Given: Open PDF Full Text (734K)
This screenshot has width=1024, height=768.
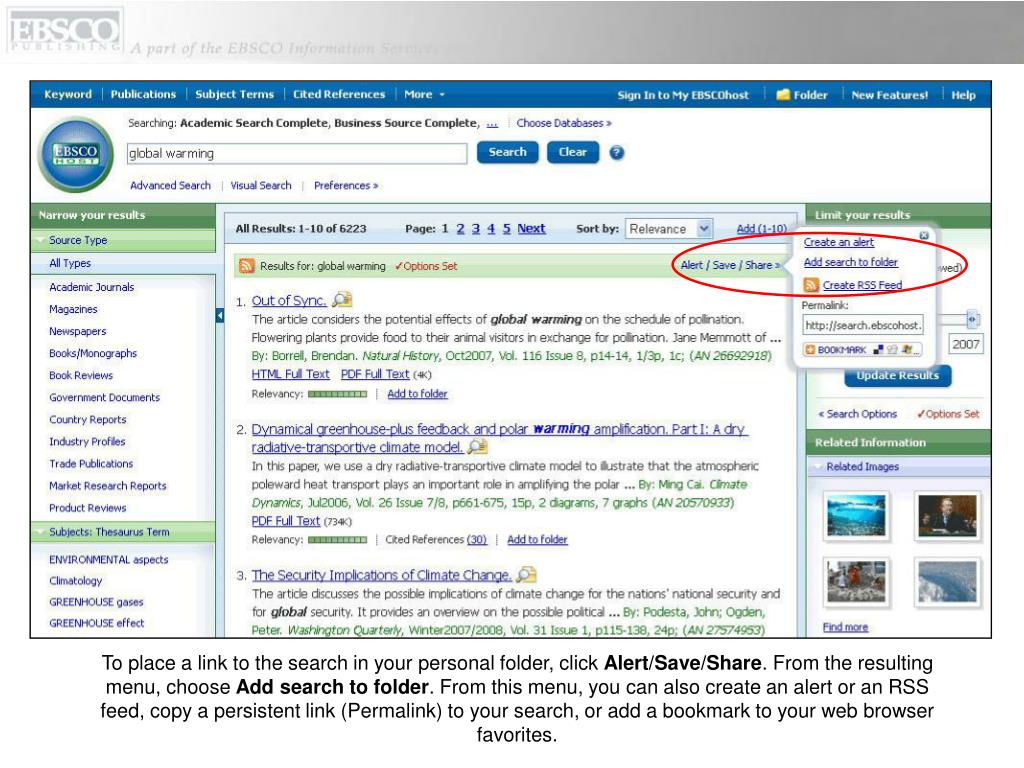Looking at the screenshot, I should 286,521.
